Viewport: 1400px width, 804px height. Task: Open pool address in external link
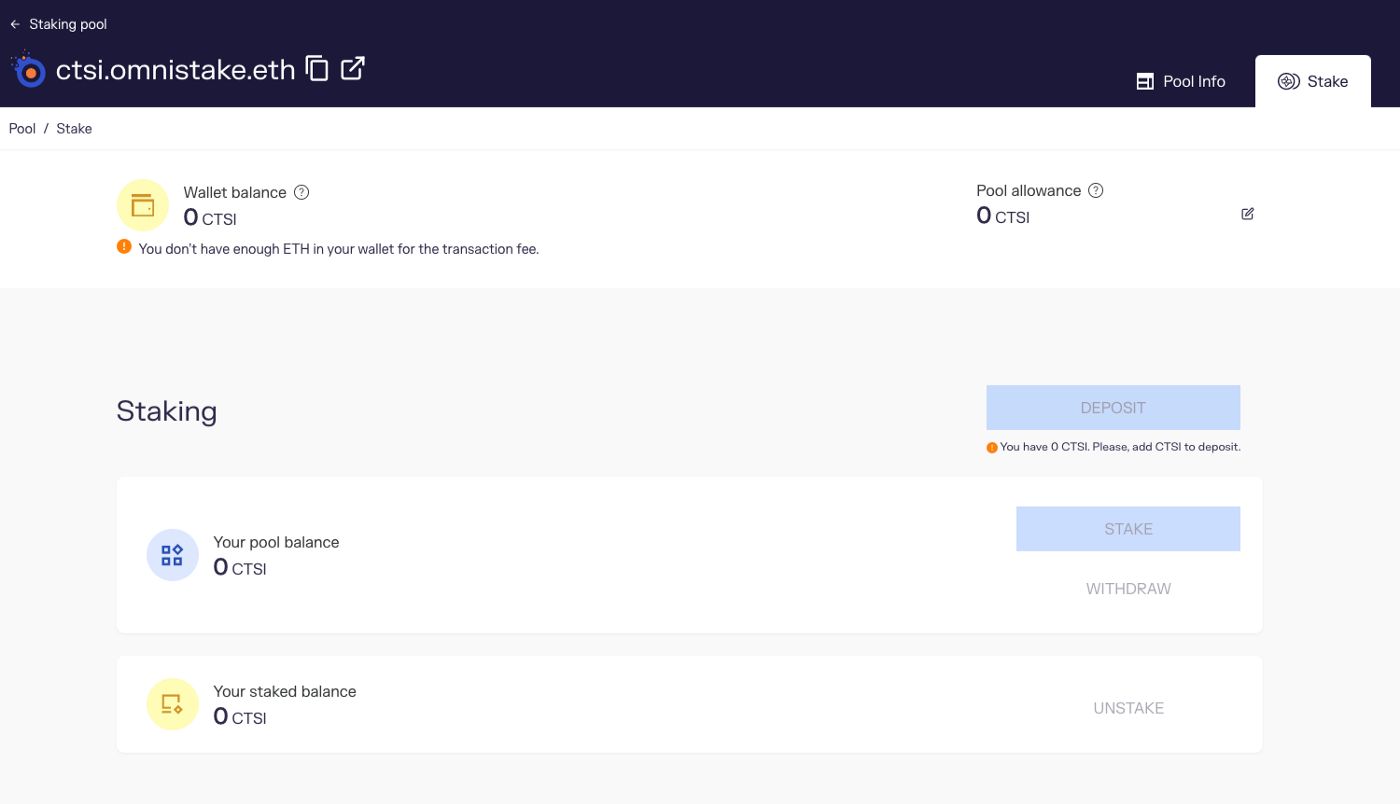pyautogui.click(x=352, y=68)
